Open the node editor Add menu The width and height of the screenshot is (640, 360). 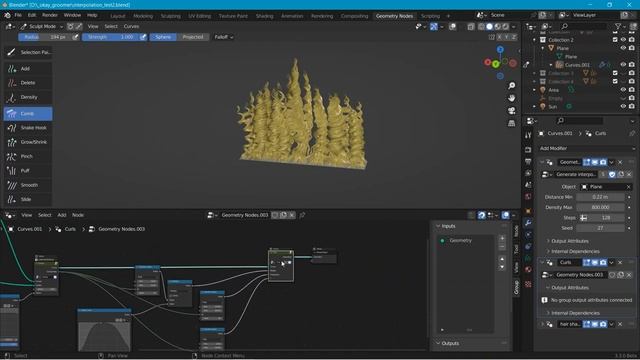(62, 215)
